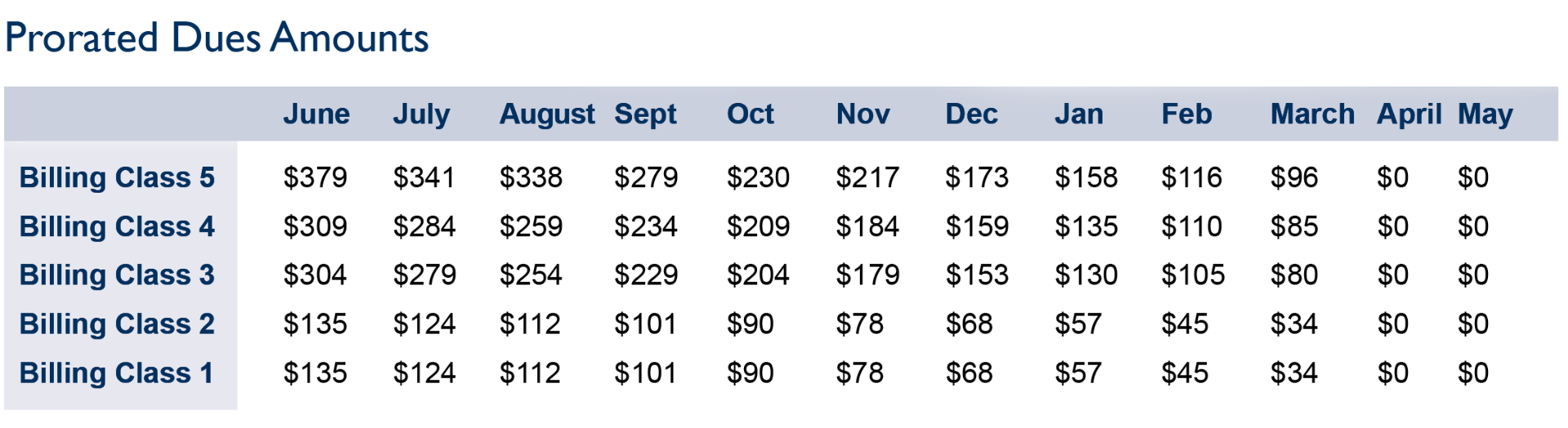Screen dimensions: 1568x428
Task: Click the Billing Class 2 row label
Action: [117, 324]
